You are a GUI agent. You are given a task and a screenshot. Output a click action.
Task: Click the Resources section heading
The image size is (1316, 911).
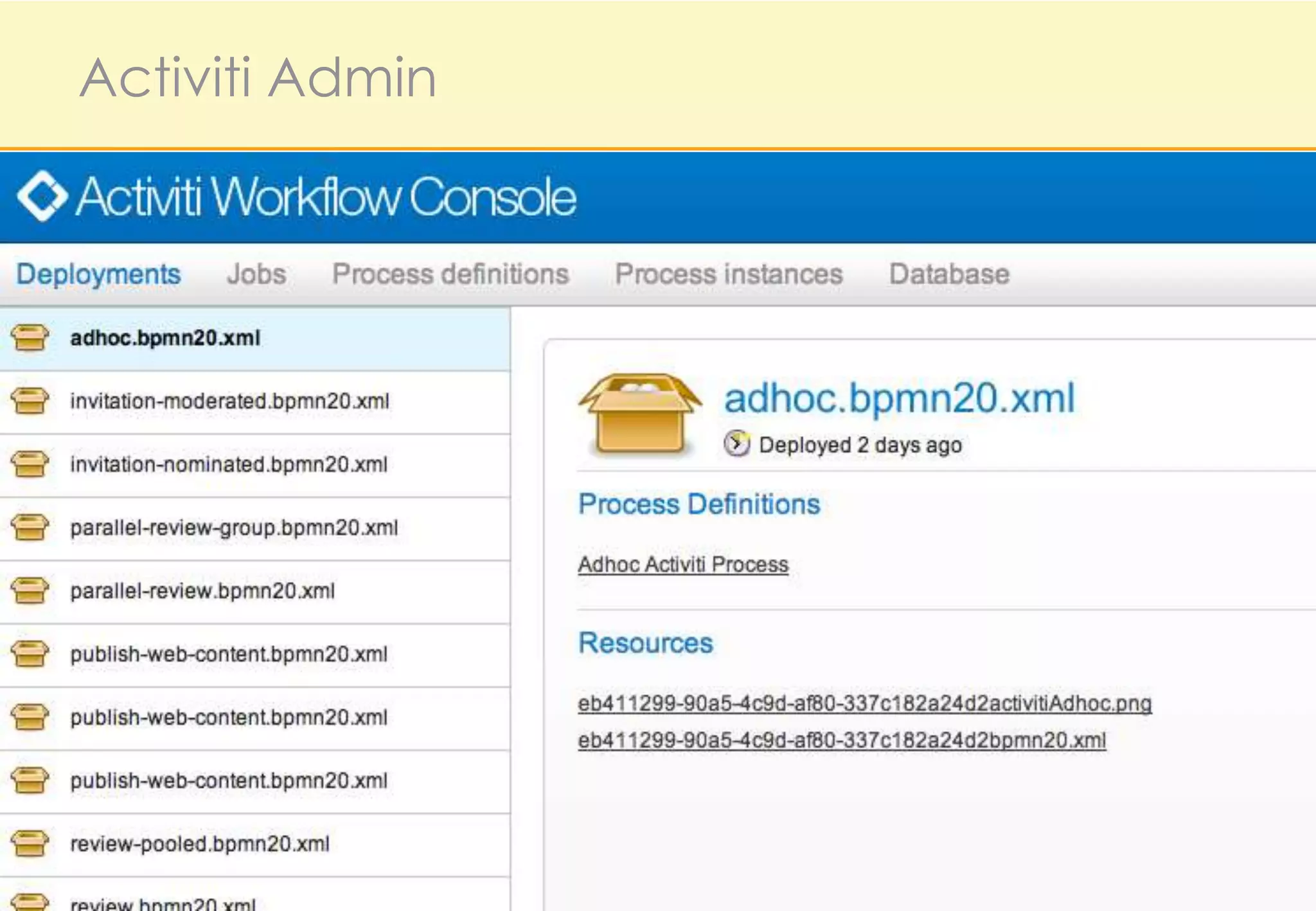[646, 643]
